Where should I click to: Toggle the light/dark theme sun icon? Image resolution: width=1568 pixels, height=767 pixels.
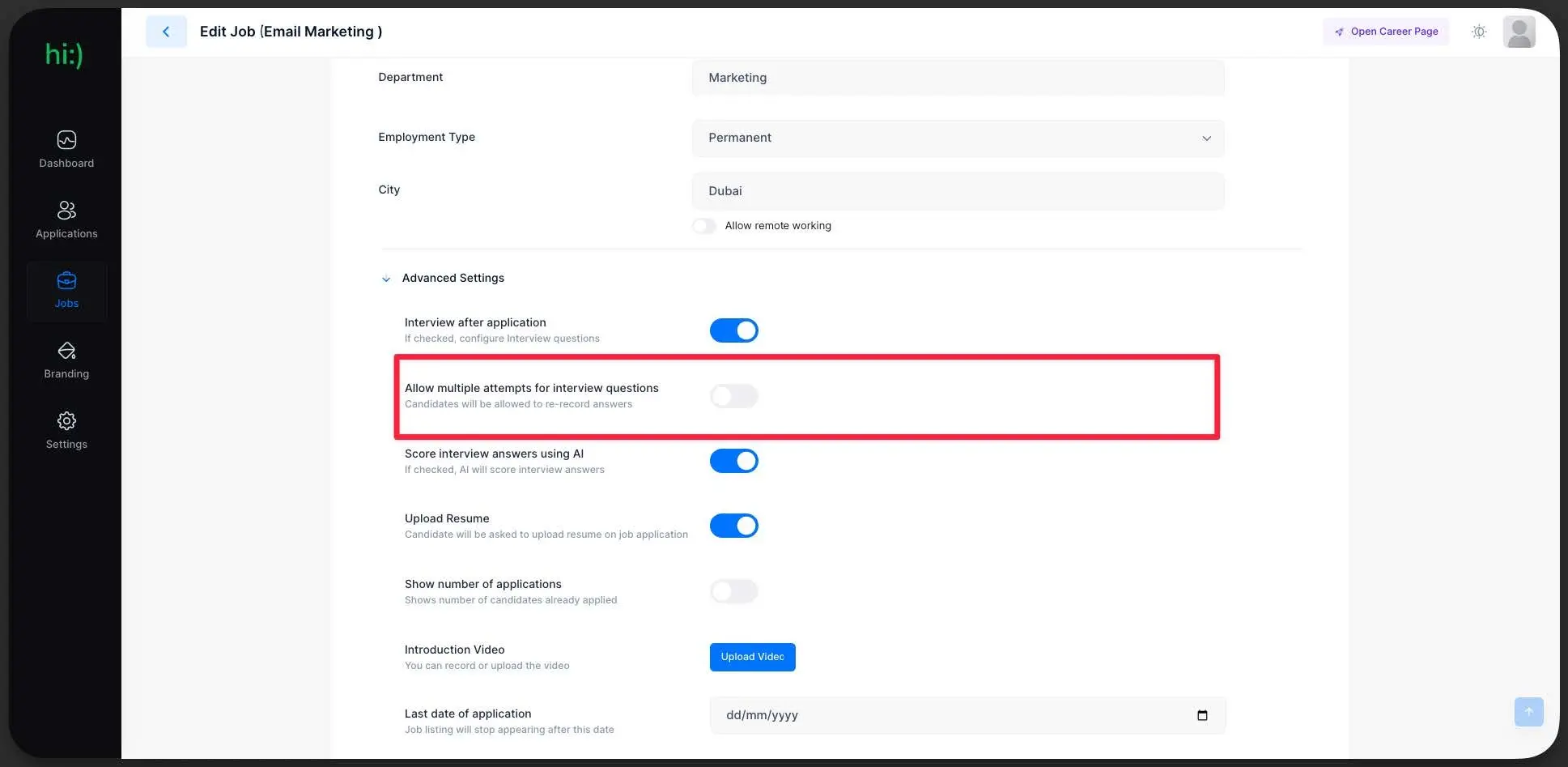point(1479,32)
